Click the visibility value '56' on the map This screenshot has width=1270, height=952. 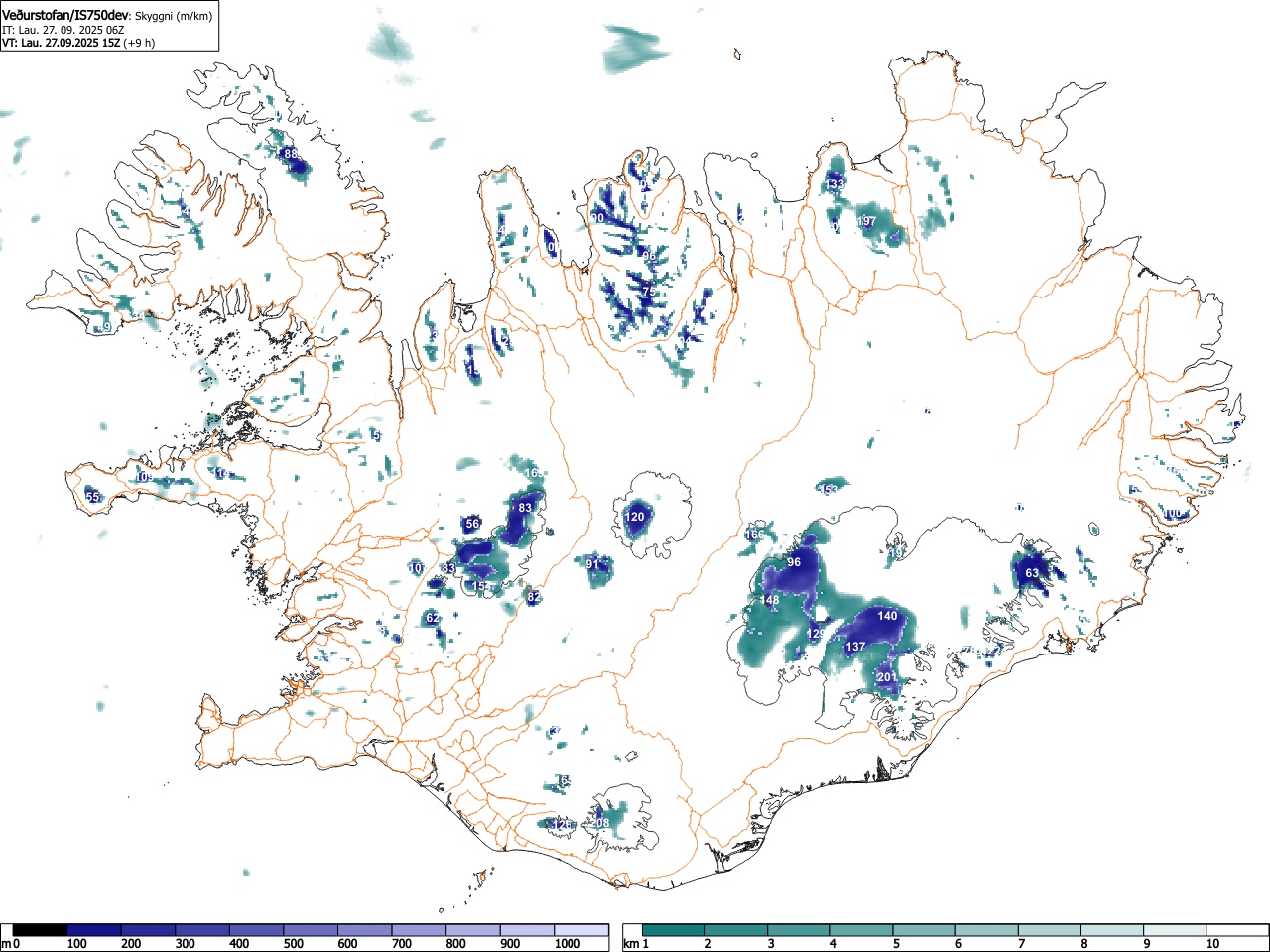tap(472, 524)
